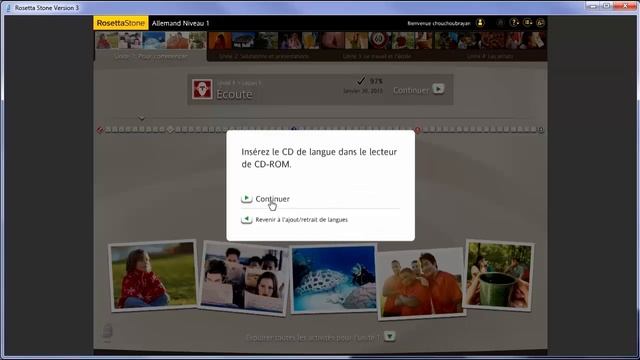Click the small icon in bottom-left corner of course panel
This screenshot has height=360, width=640.
pyautogui.click(x=107, y=333)
